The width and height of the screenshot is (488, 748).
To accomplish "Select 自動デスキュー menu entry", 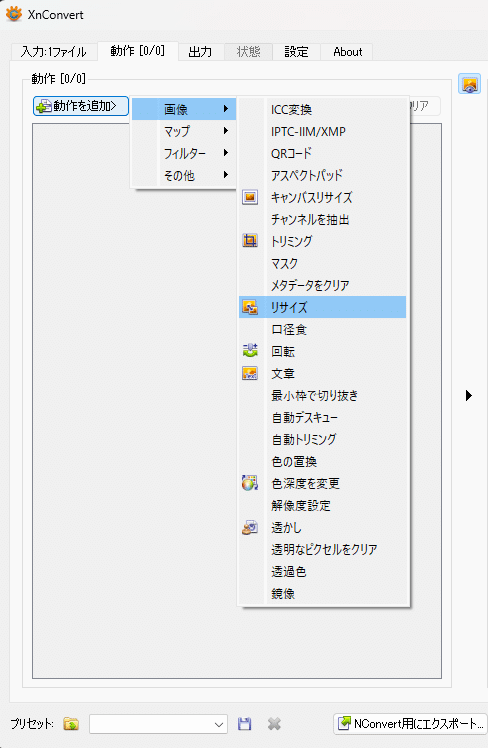I will pos(322,417).
